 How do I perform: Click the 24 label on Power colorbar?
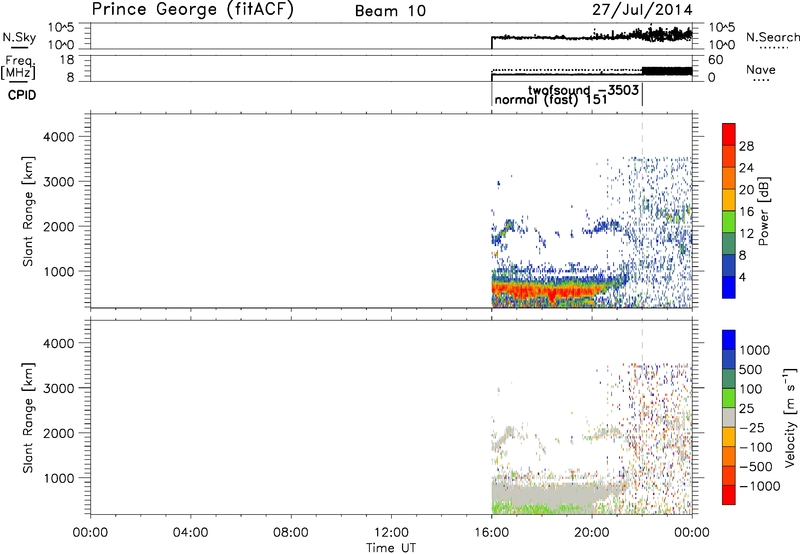(746, 168)
